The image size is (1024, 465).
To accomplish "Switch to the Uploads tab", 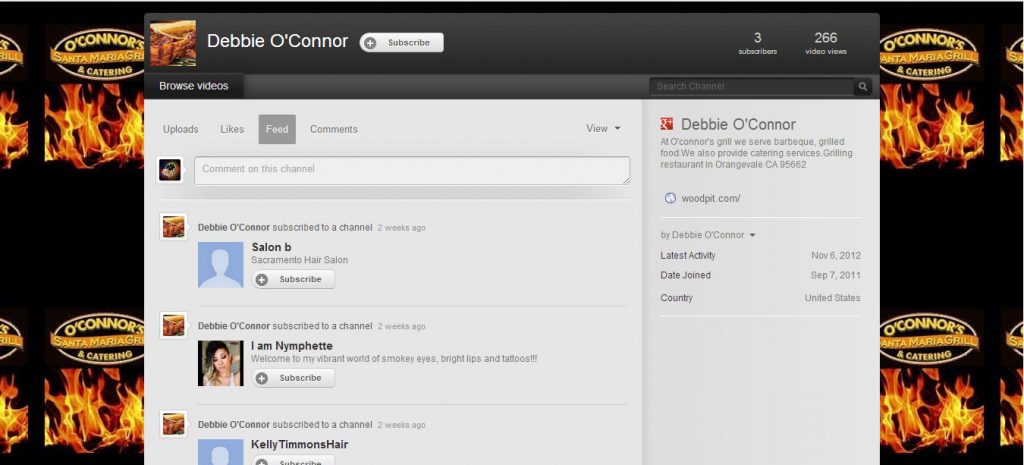I will [x=180, y=129].
